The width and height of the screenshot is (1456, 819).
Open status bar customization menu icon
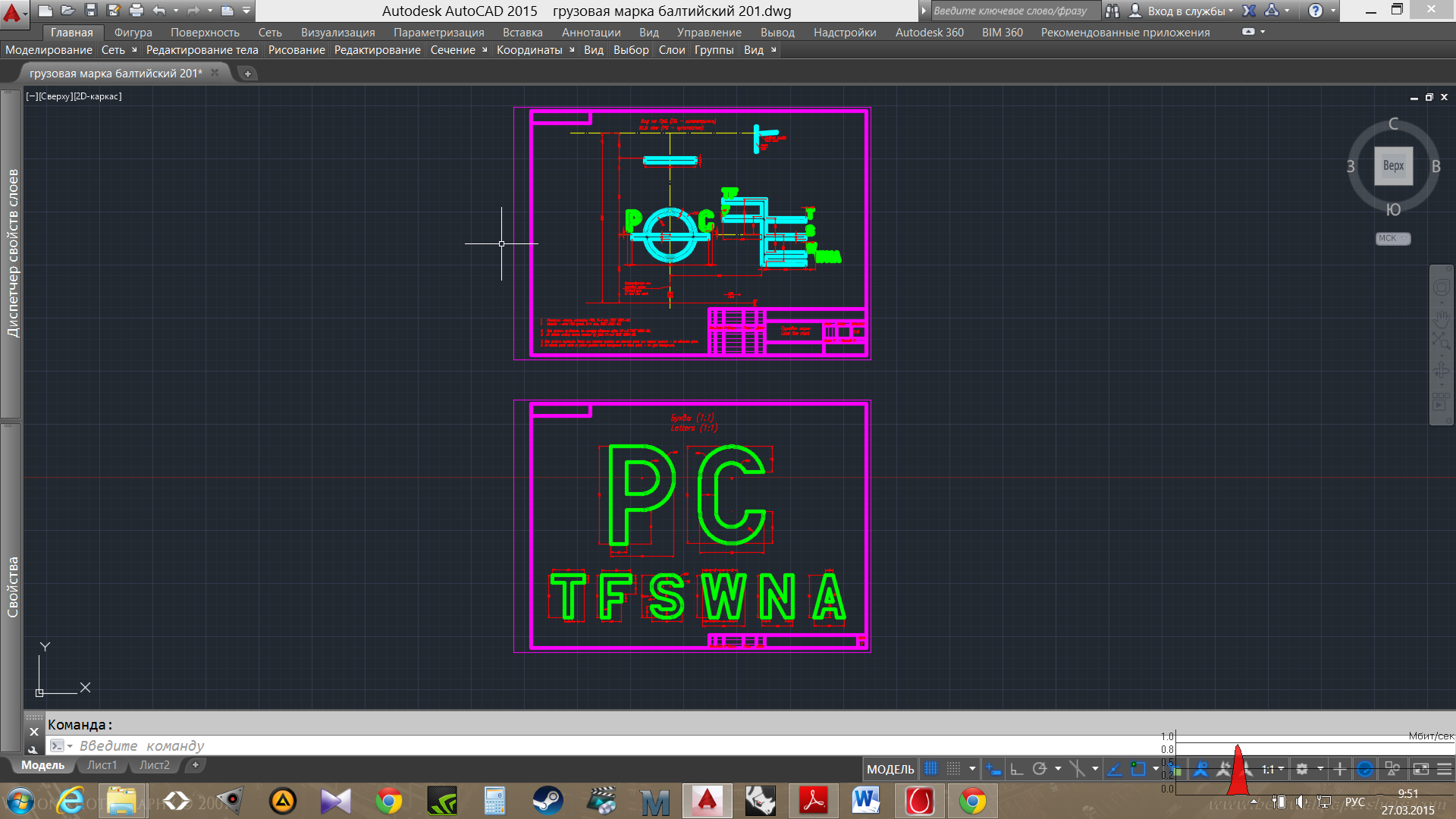click(1444, 769)
